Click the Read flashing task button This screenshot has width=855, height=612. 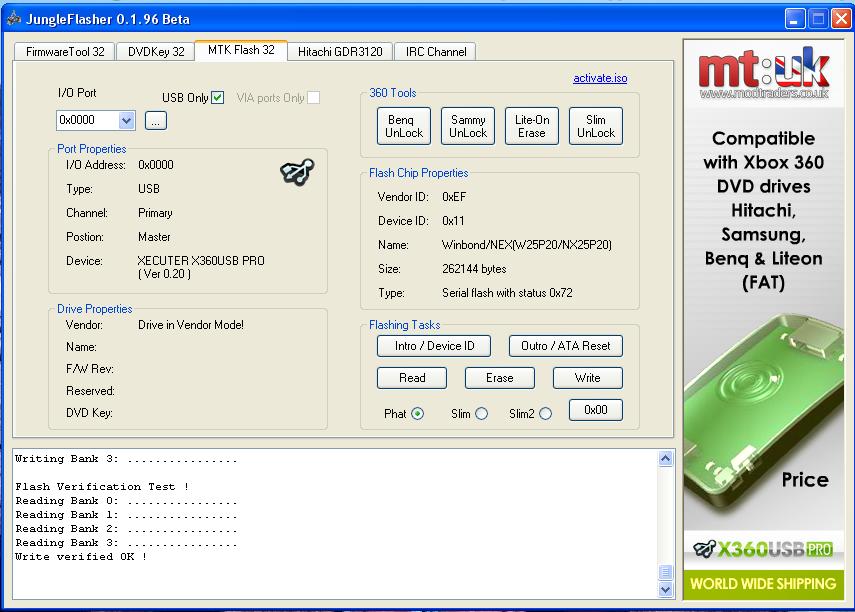pos(412,378)
